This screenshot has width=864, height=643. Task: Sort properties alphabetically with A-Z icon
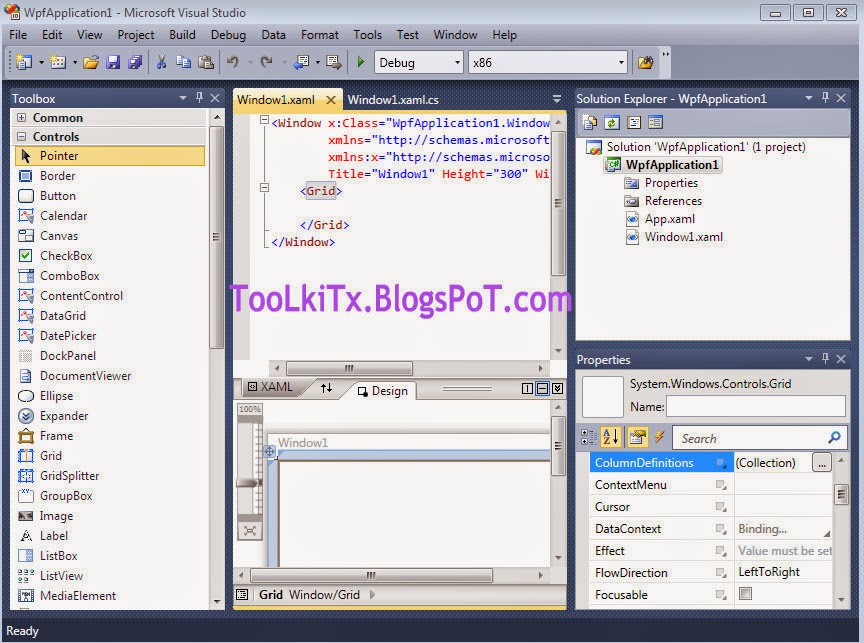pos(611,437)
